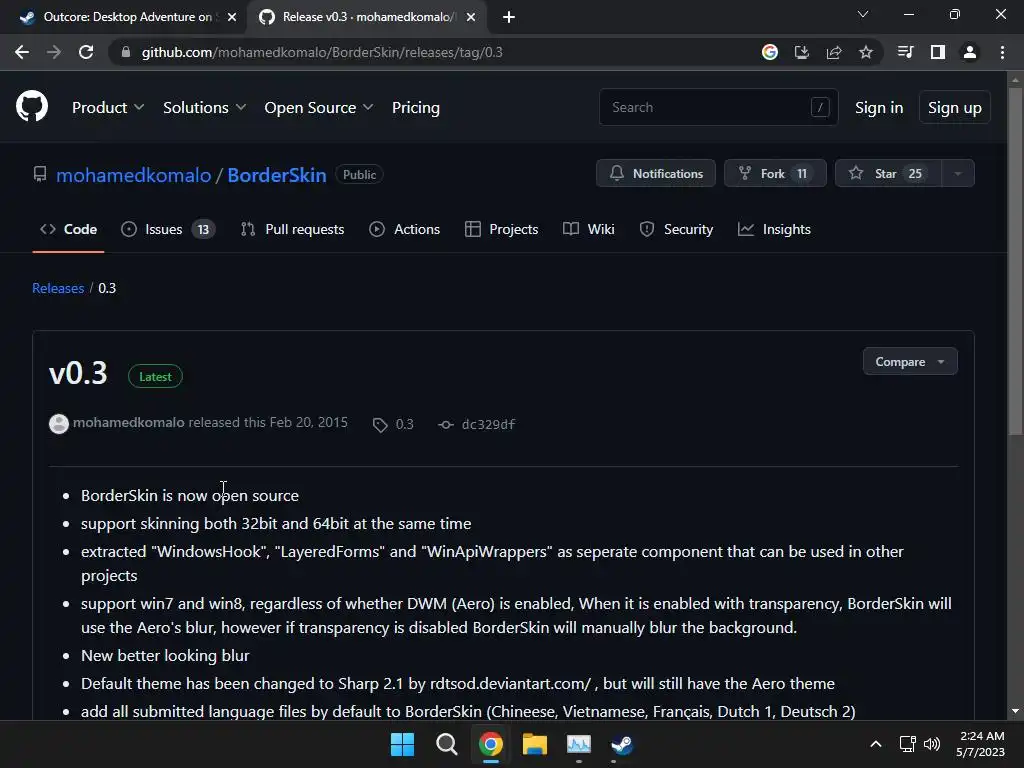This screenshot has width=1024, height=768.
Task: Open Windows taskbar search
Action: point(447,744)
